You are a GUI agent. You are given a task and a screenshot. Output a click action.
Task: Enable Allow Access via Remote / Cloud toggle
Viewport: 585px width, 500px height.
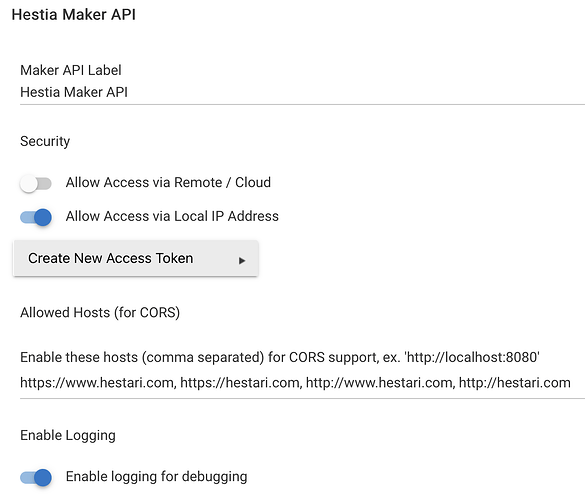pyautogui.click(x=36, y=184)
